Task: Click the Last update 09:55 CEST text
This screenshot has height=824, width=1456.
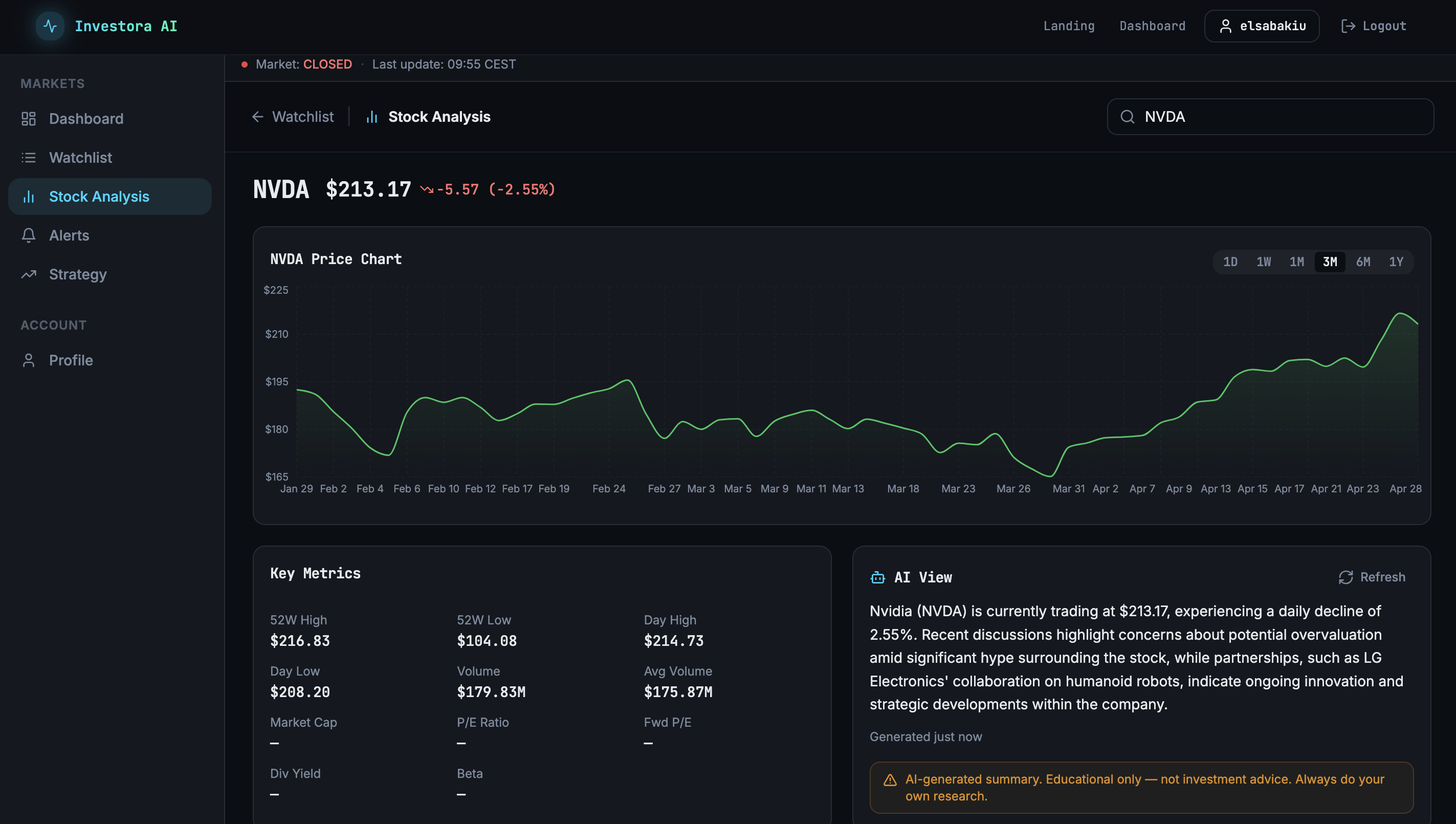Action: 444,64
